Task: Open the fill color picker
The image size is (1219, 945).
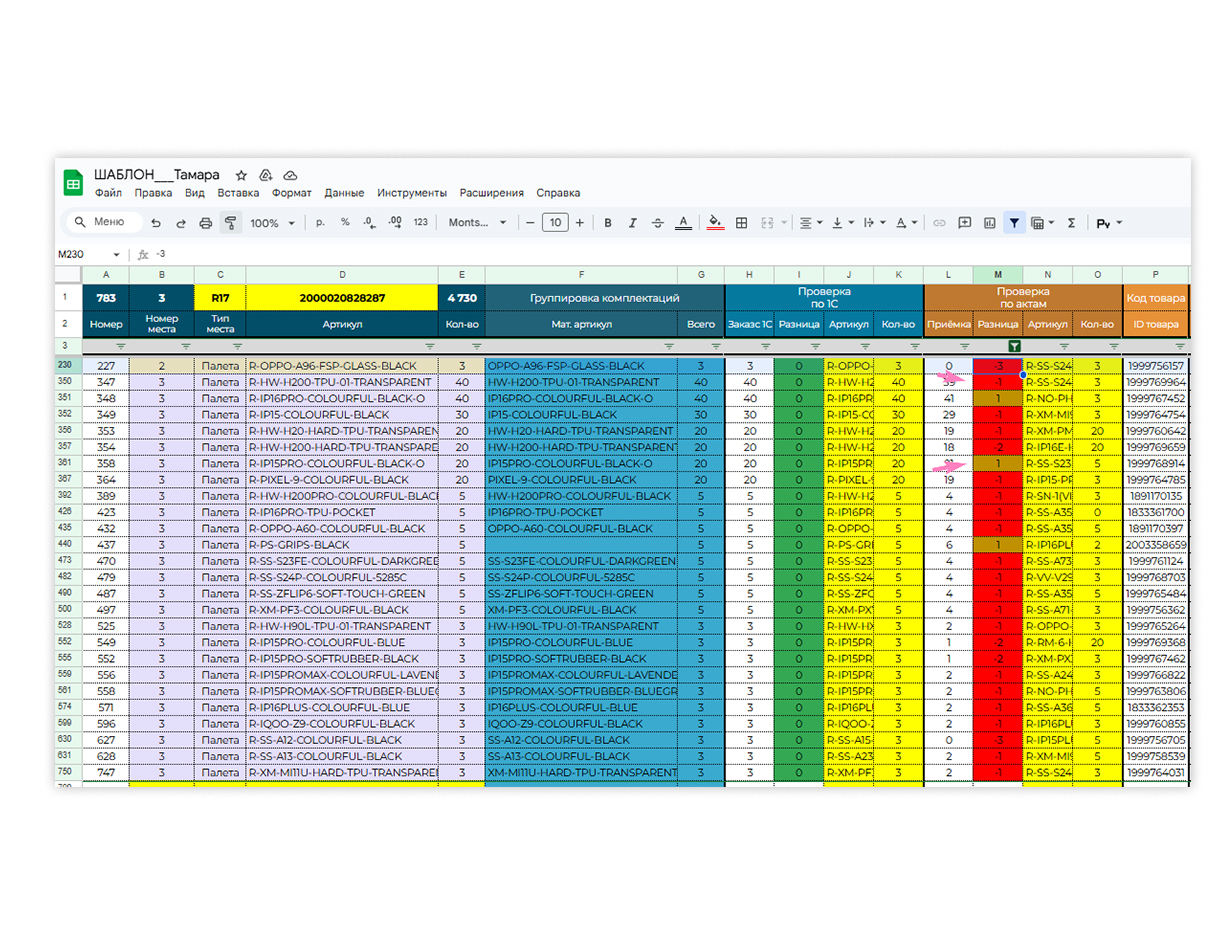Action: point(714,223)
